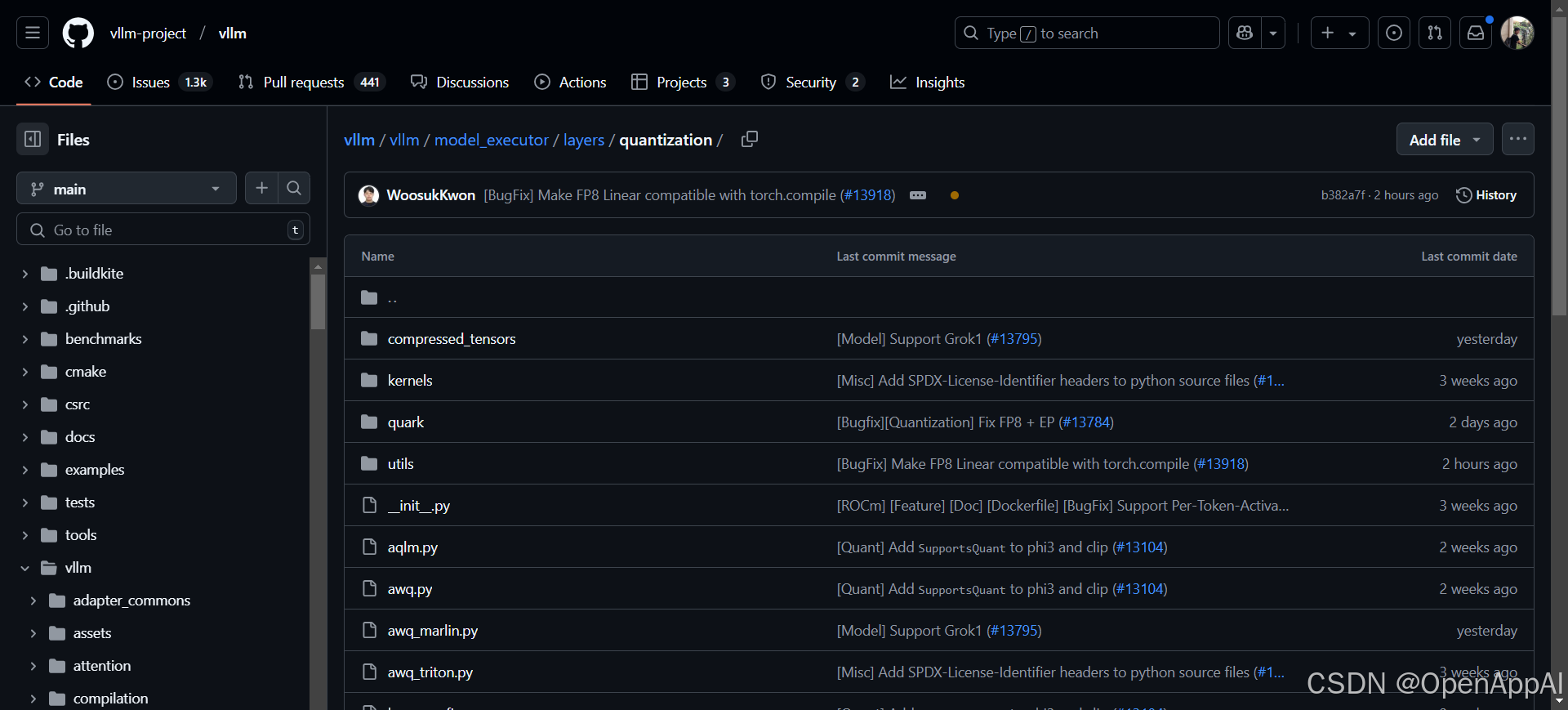The width and height of the screenshot is (1568, 710).
Task: Expand commit message ellipsis
Action: click(918, 195)
